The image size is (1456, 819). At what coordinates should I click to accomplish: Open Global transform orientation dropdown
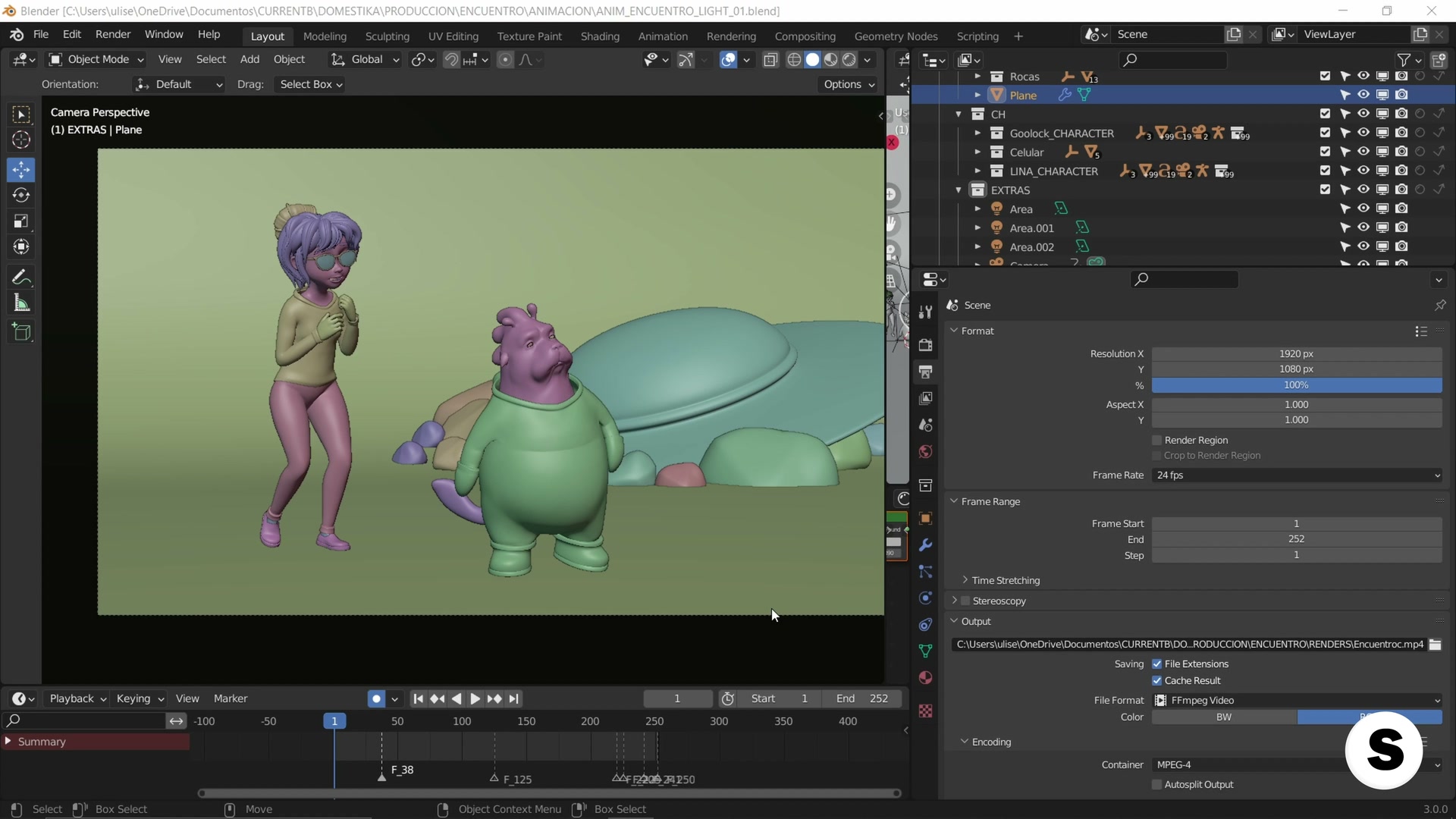point(366,59)
